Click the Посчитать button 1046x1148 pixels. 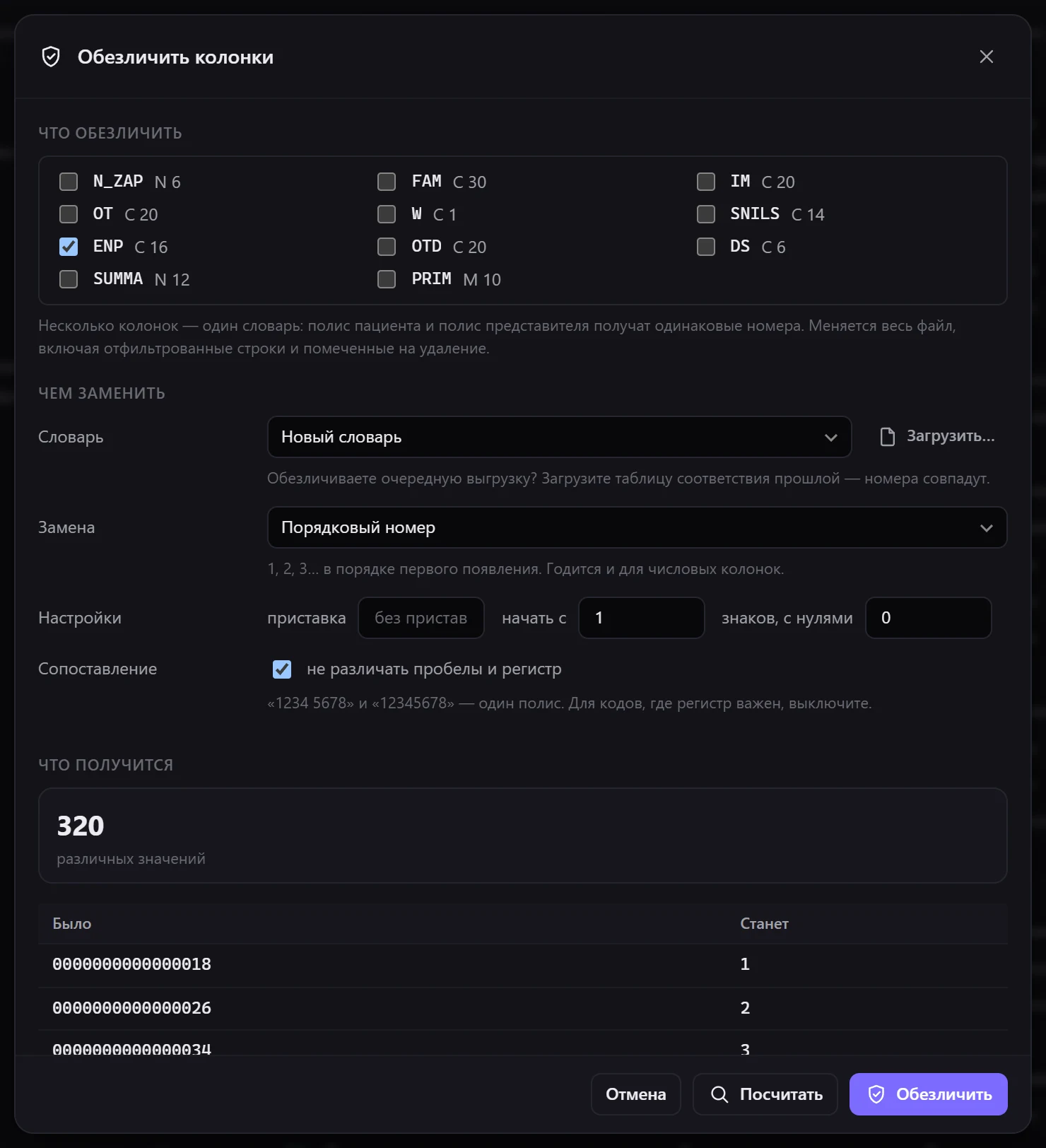click(765, 1094)
